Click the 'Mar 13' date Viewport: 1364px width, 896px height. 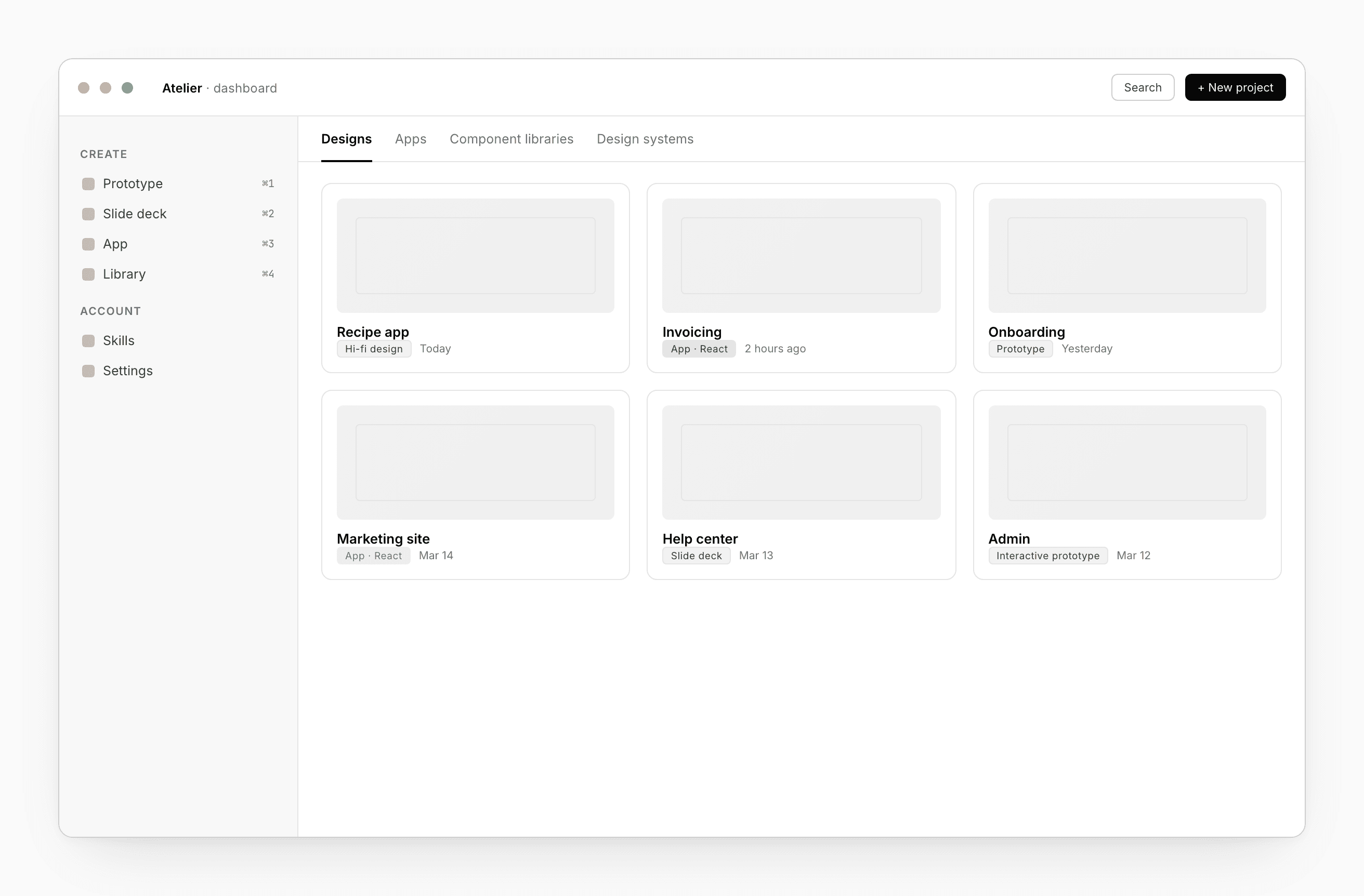(x=756, y=556)
